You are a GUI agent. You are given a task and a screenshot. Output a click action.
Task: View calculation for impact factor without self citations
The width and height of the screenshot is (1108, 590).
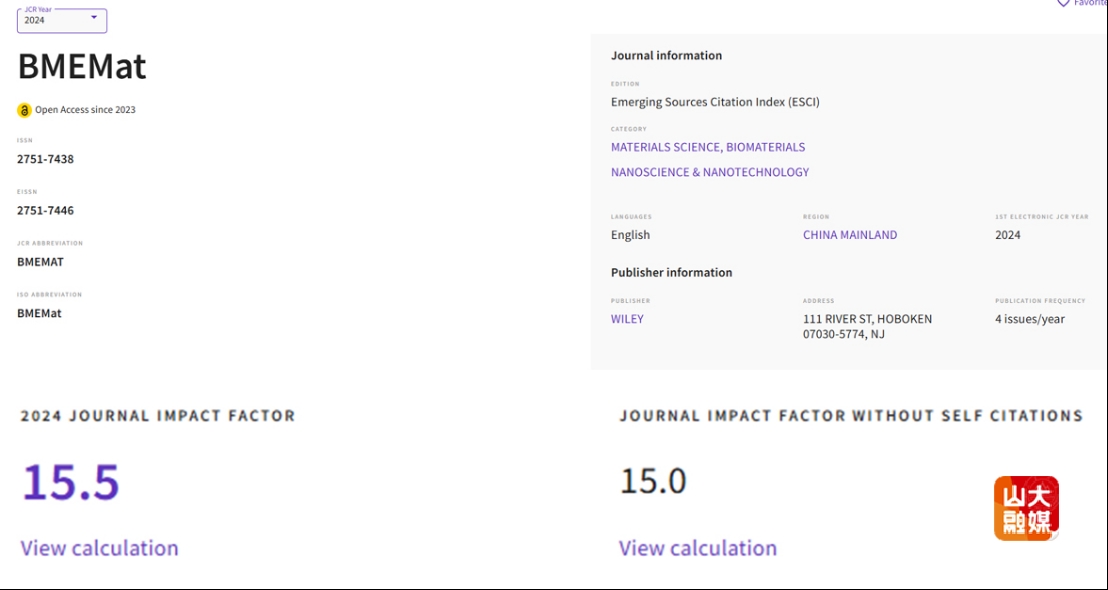(698, 548)
